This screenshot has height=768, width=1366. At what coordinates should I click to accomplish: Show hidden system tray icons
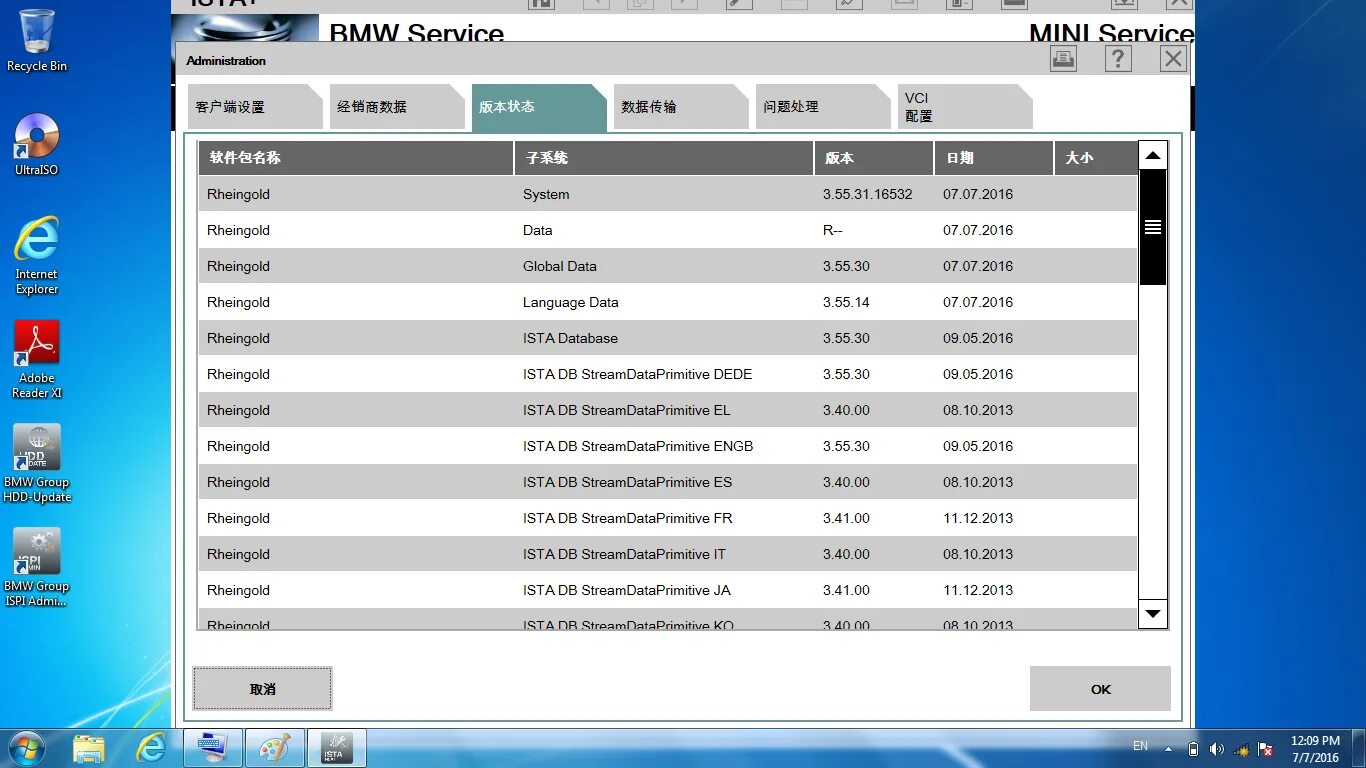[x=1168, y=748]
